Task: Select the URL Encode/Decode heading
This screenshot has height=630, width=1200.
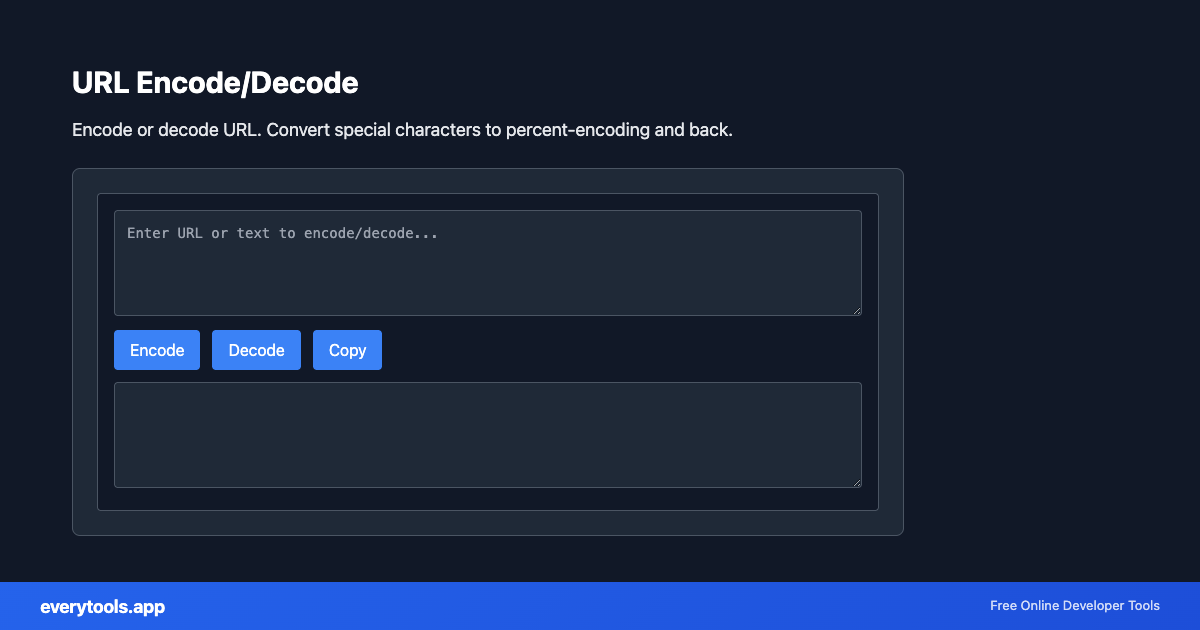Action: 215,83
